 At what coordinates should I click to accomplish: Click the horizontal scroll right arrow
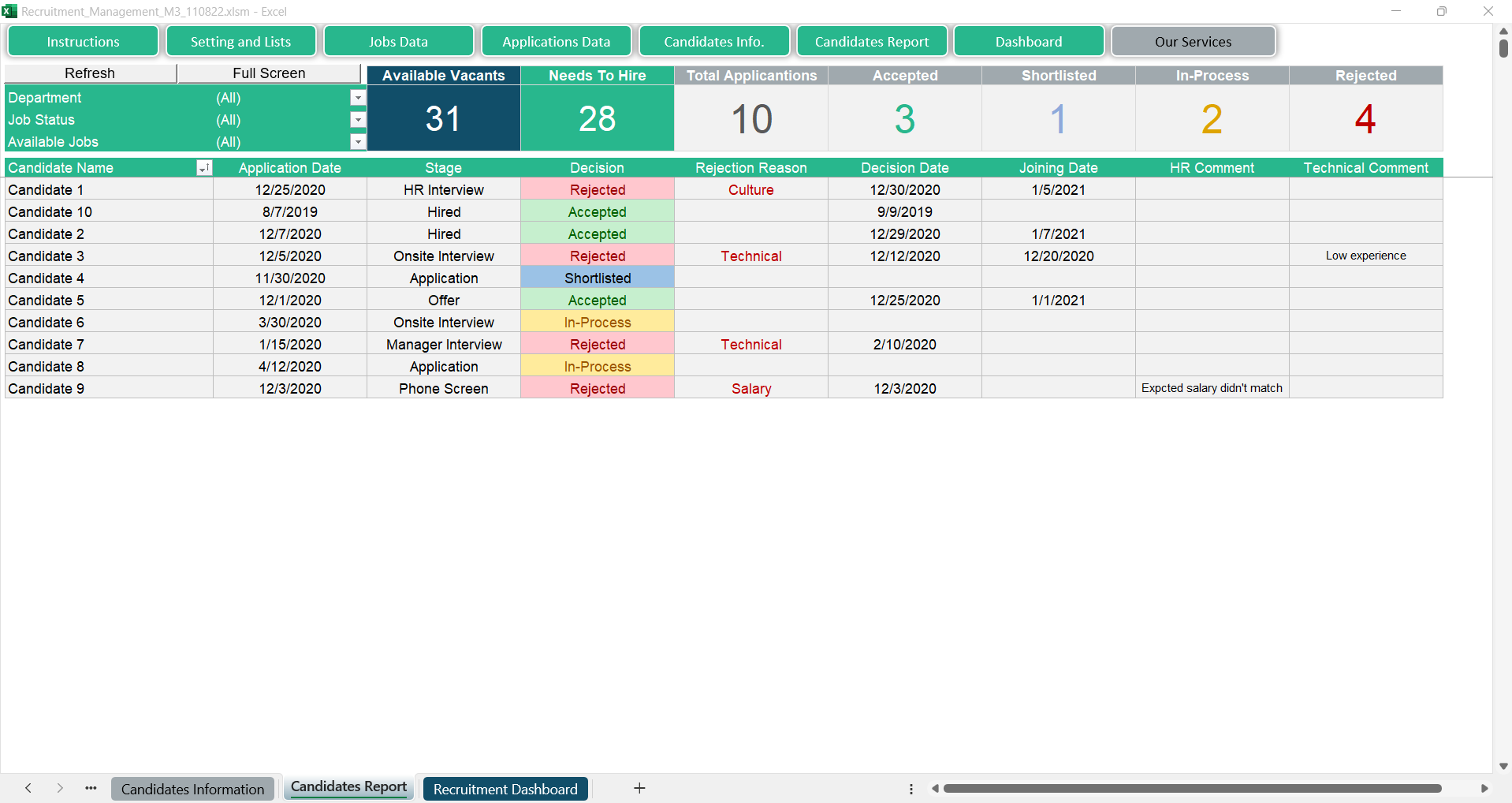[1484, 788]
